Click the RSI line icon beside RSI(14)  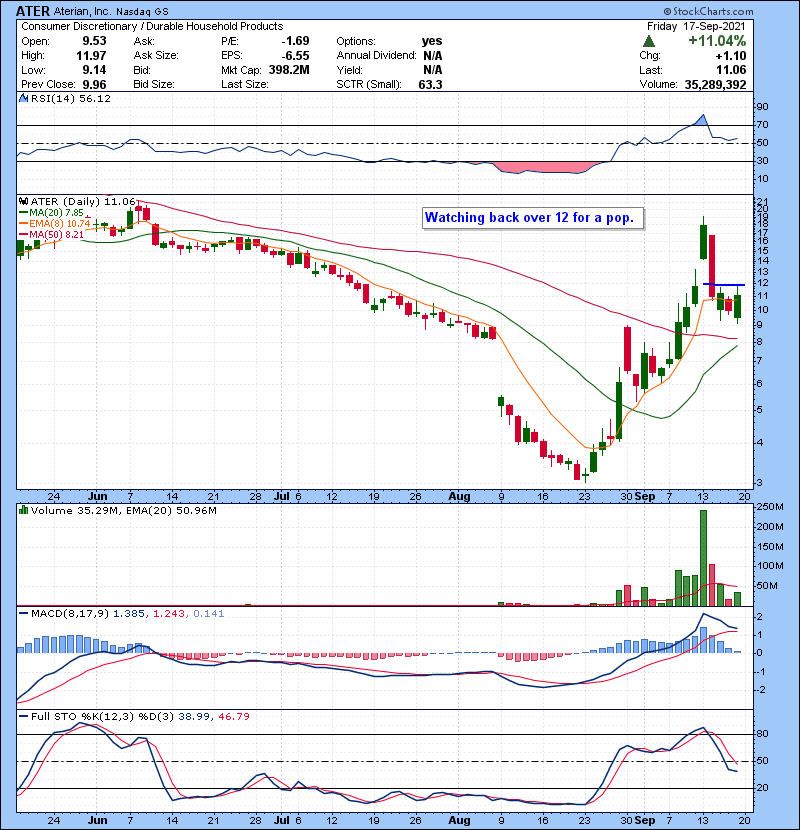23,98
